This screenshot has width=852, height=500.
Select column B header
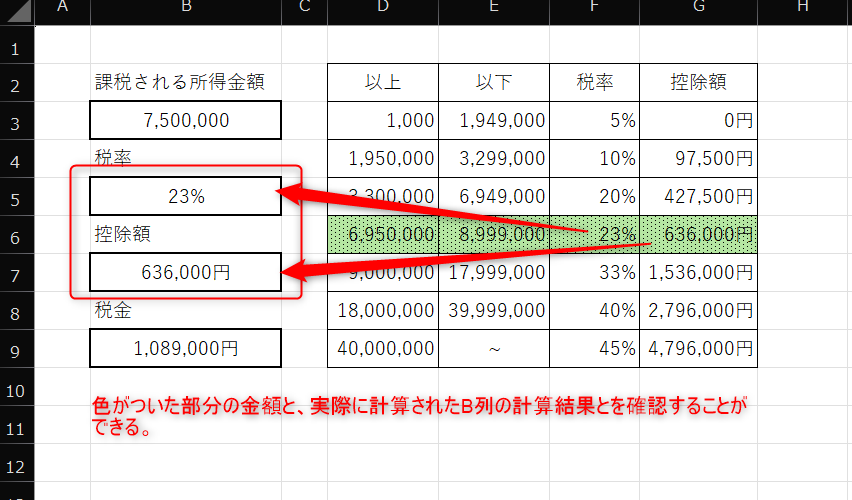click(186, 8)
